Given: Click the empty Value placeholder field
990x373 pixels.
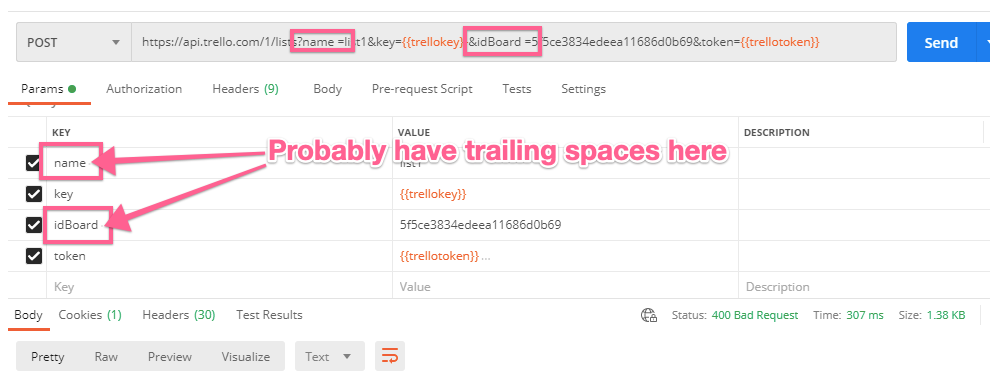Looking at the screenshot, I should (x=565, y=287).
